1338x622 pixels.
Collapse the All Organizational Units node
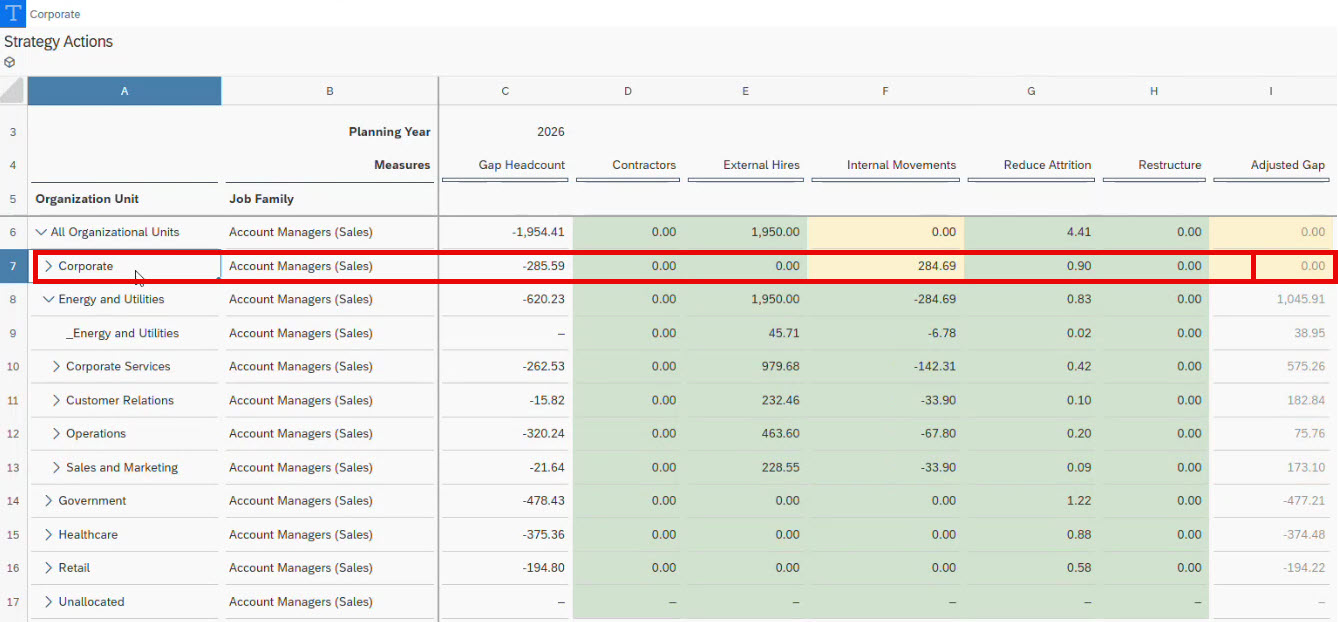[41, 232]
